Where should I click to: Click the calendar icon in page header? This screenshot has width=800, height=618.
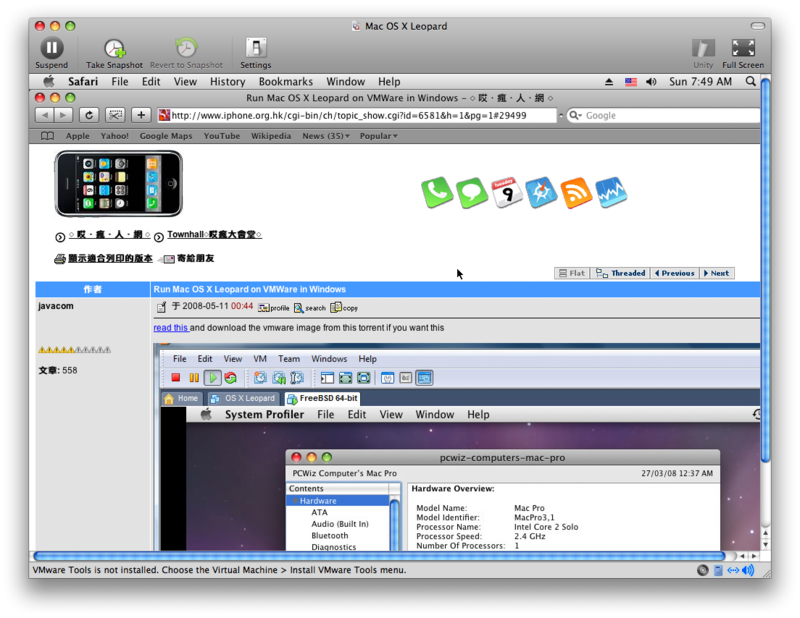pyautogui.click(x=506, y=192)
